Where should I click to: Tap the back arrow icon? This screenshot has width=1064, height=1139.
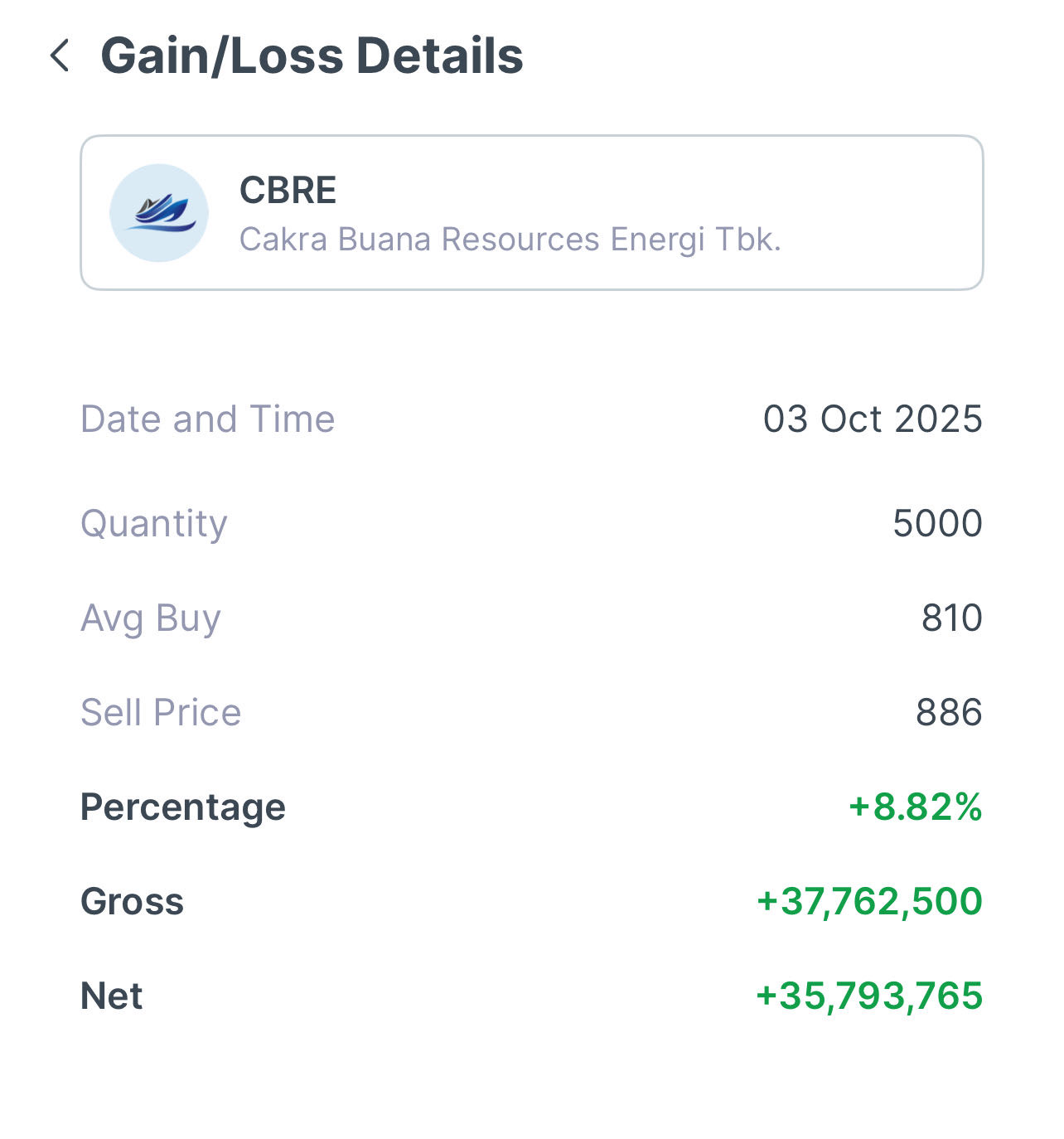[60, 56]
